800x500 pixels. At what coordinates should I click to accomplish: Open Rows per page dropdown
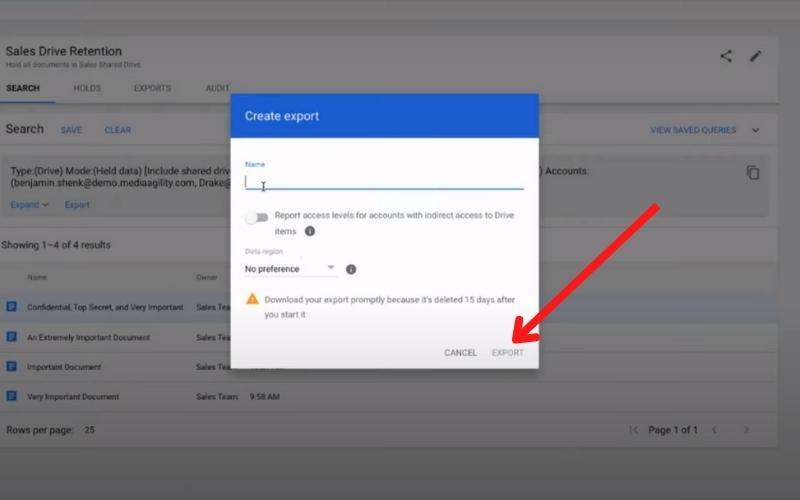89,430
